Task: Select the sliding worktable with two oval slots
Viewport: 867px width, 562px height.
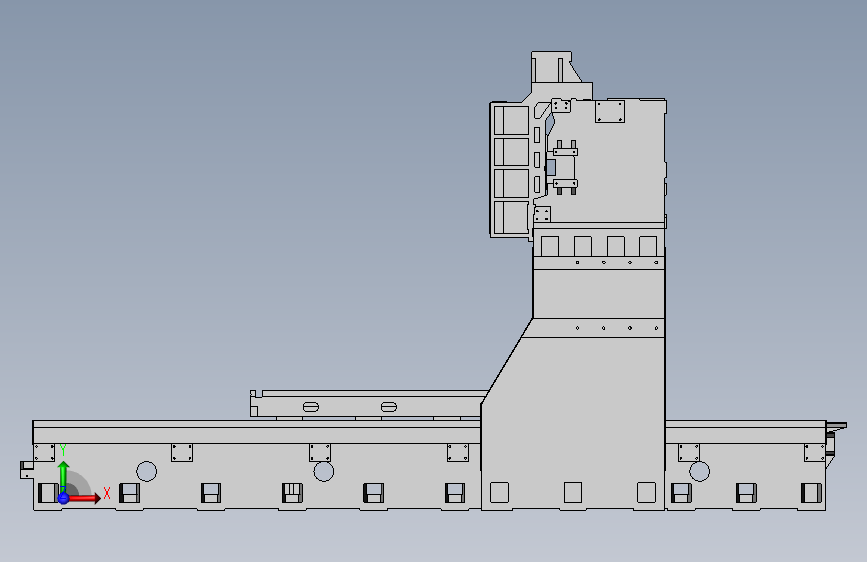Action: coord(367,404)
